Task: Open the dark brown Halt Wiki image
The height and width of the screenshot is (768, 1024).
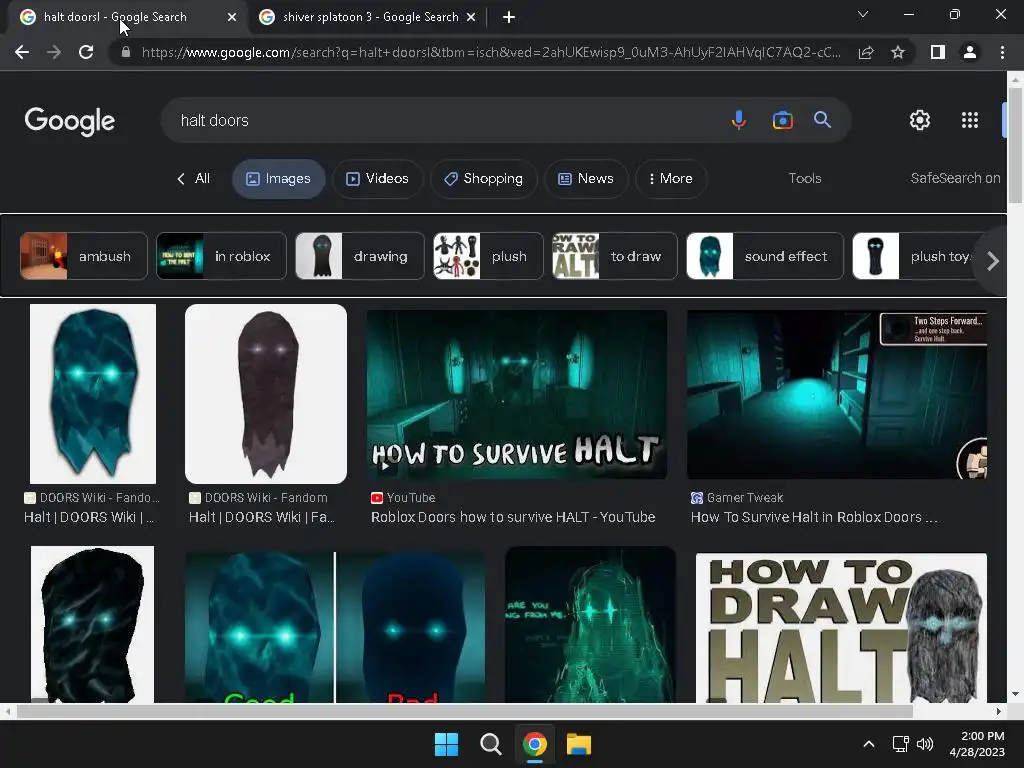Action: [266, 394]
